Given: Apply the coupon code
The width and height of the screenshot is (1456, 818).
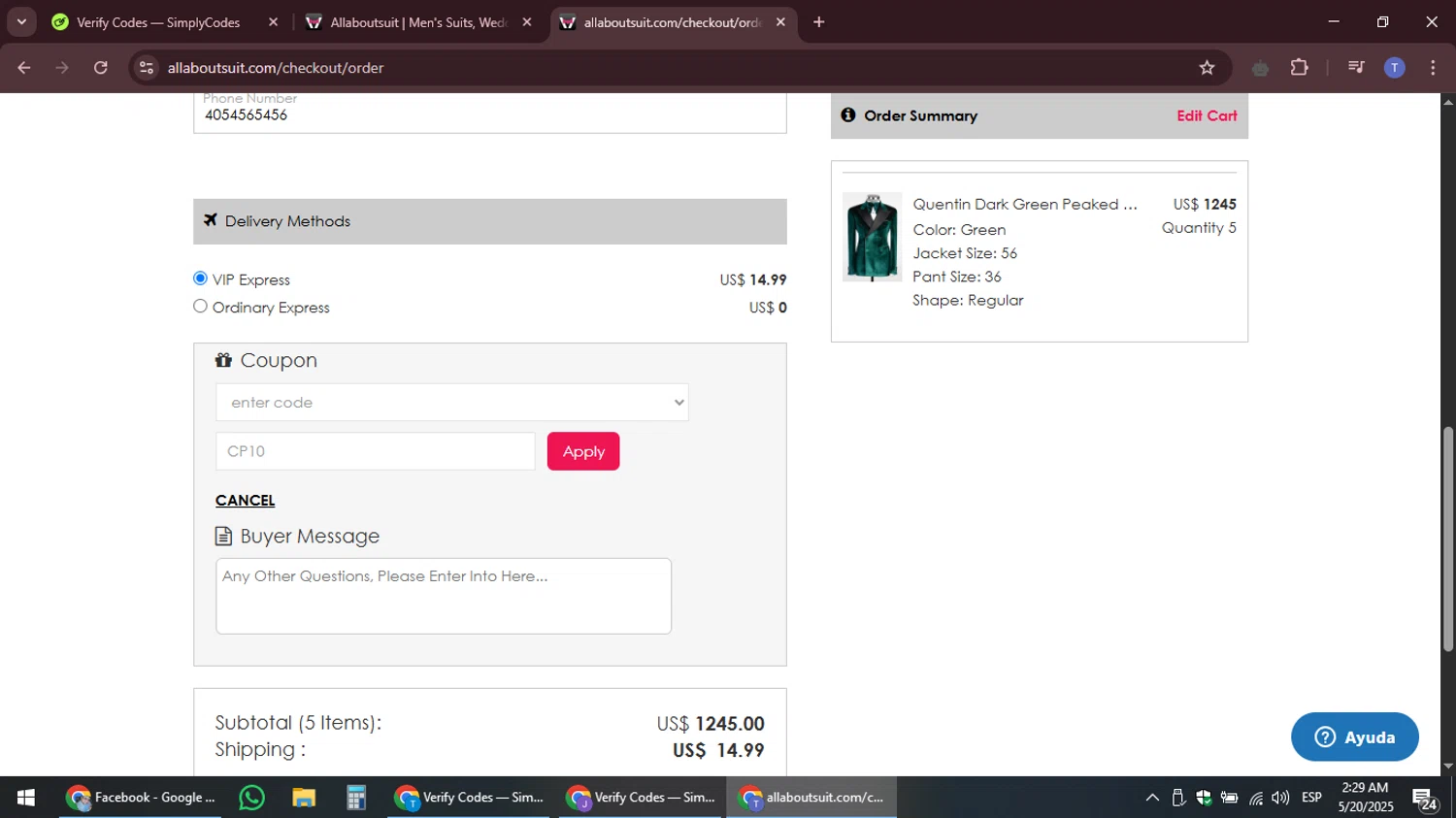Looking at the screenshot, I should coord(583,451).
